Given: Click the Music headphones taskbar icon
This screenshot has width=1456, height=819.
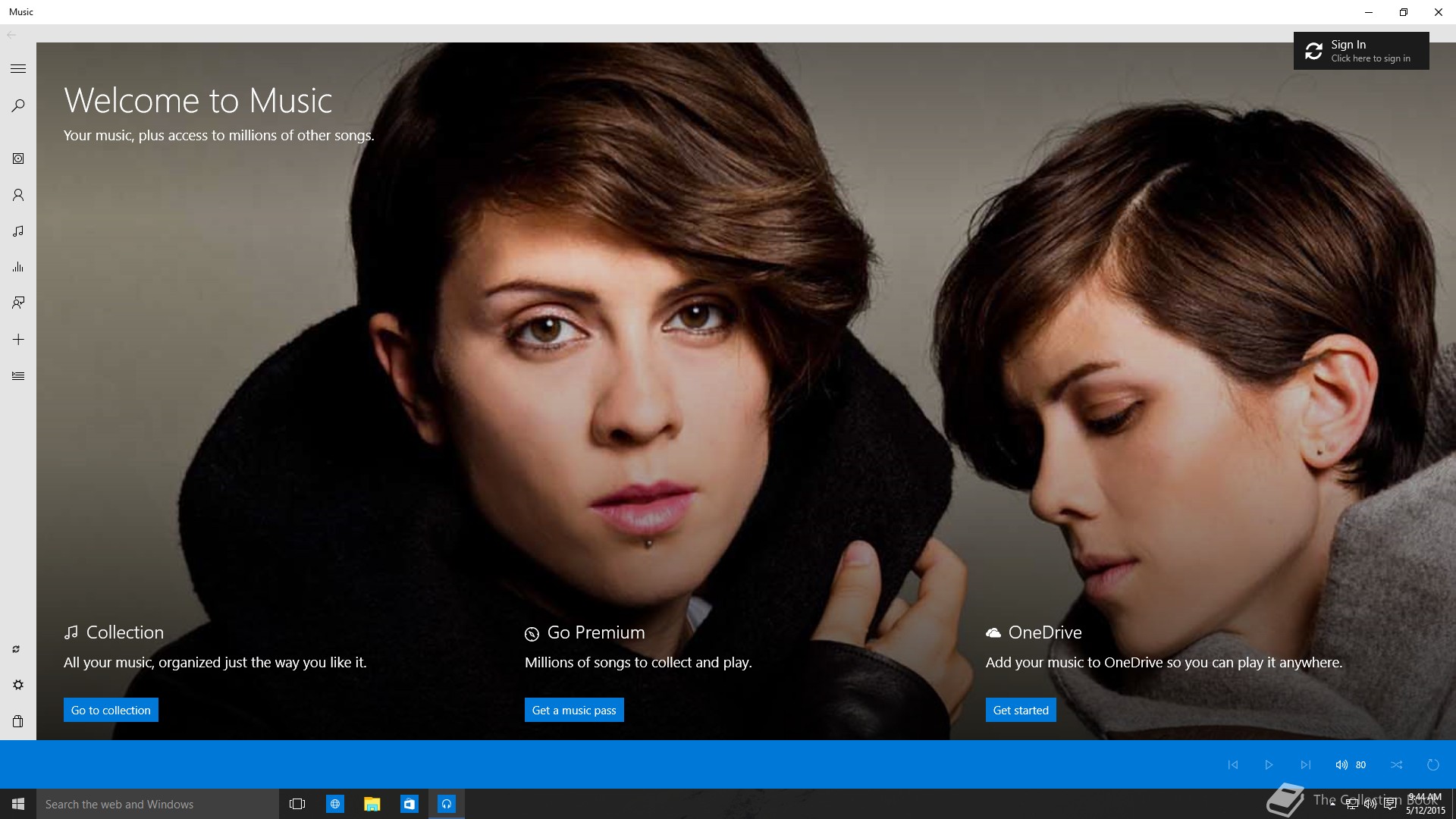Looking at the screenshot, I should point(447,804).
